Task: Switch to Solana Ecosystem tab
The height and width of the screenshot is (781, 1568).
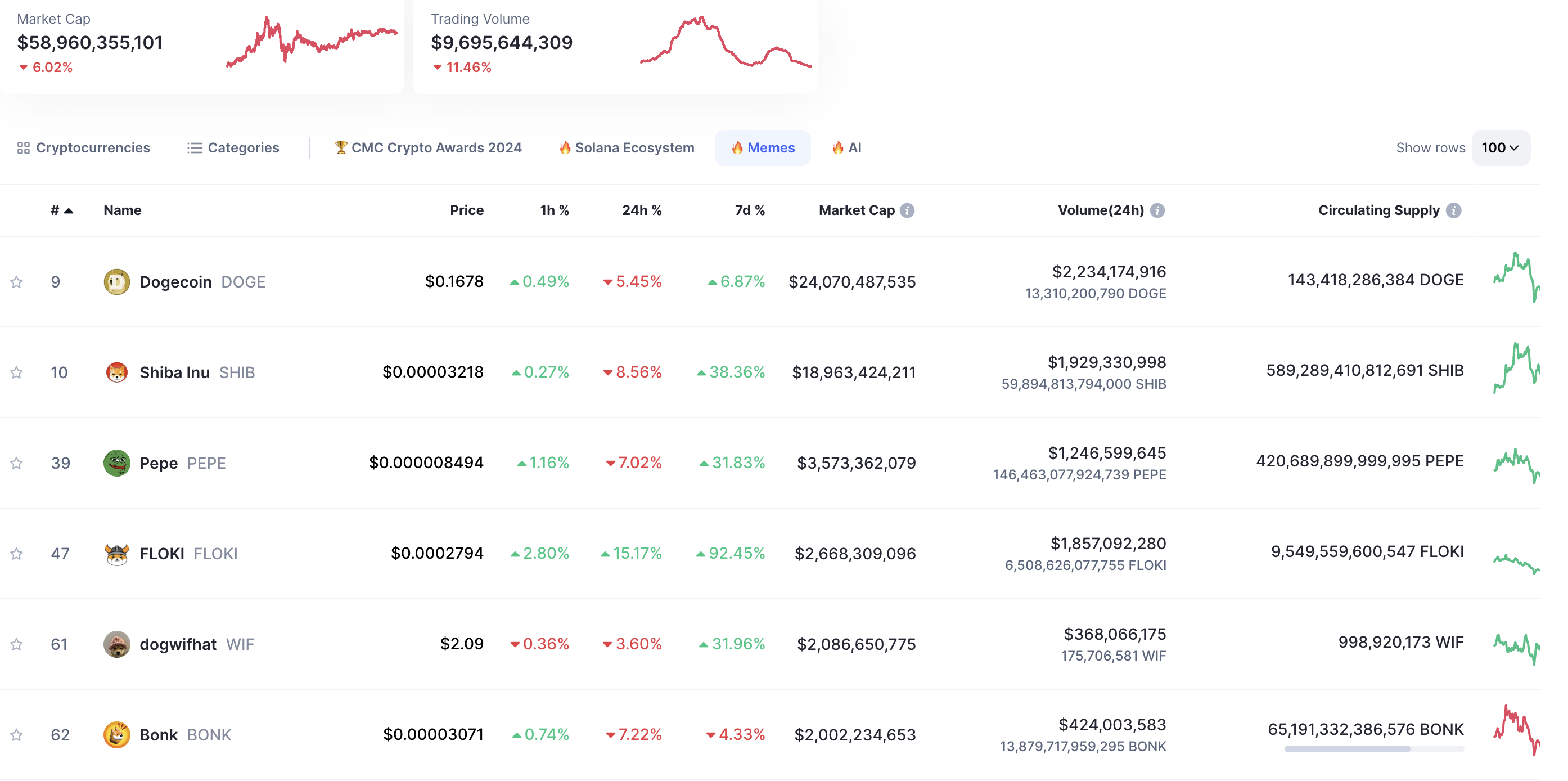Action: [x=627, y=148]
